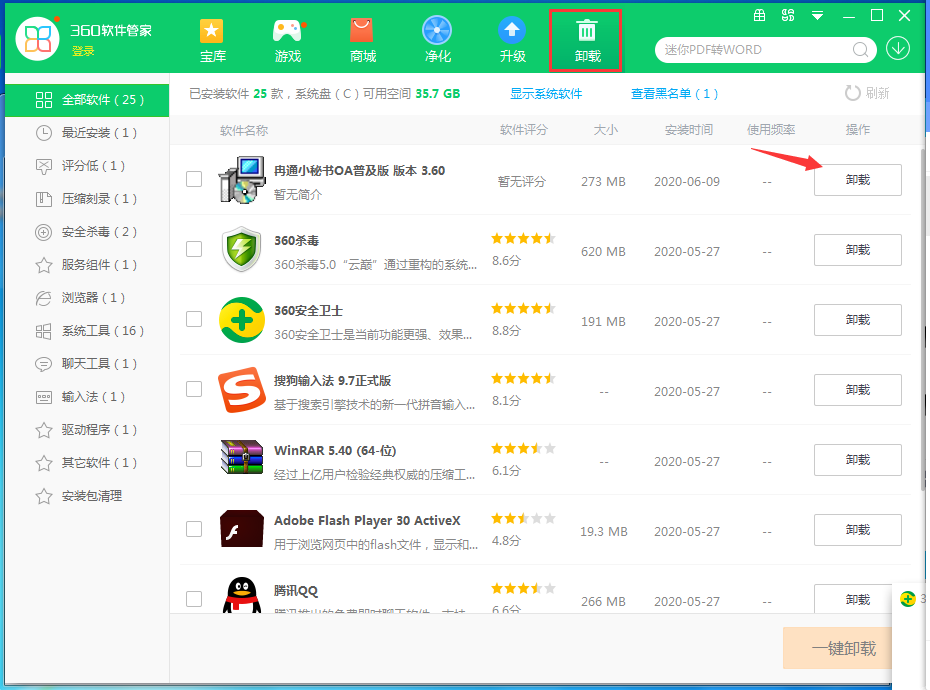Select 系统工具 (16) category
Image resolution: width=930 pixels, height=690 pixels.
pos(87,330)
